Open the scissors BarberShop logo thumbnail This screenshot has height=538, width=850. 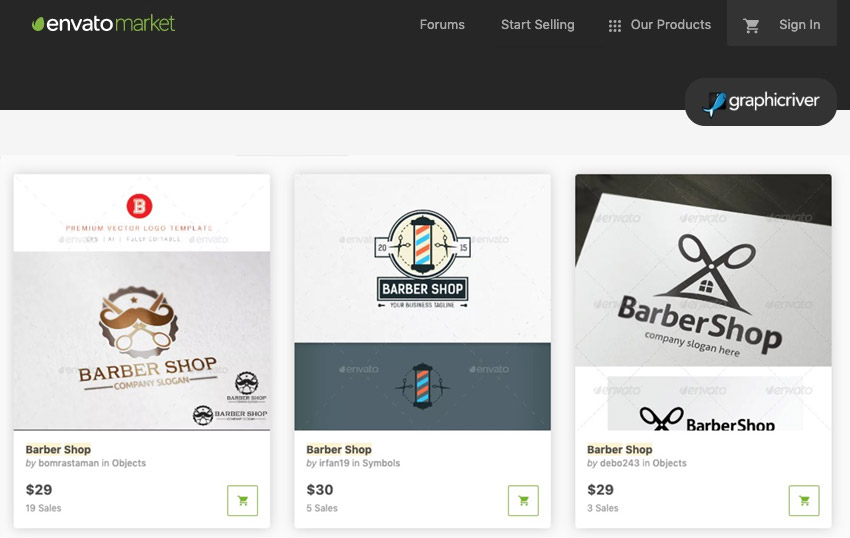coord(703,302)
